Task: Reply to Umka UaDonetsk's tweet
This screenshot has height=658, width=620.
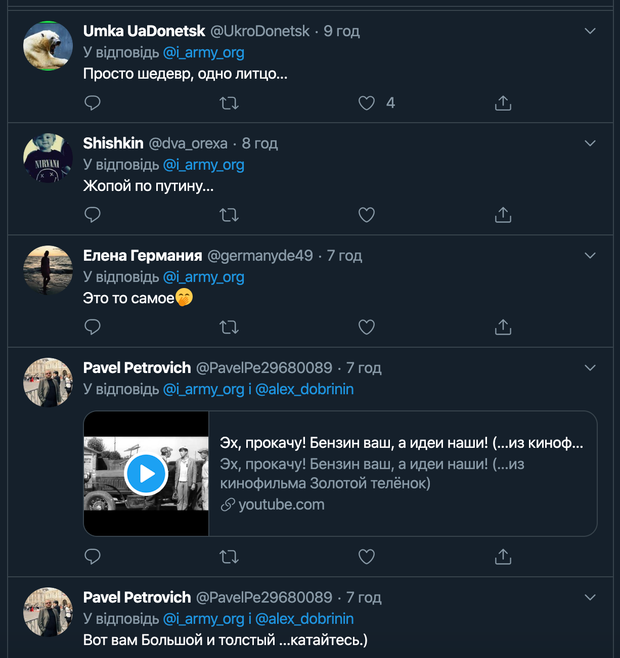Action: click(92, 103)
